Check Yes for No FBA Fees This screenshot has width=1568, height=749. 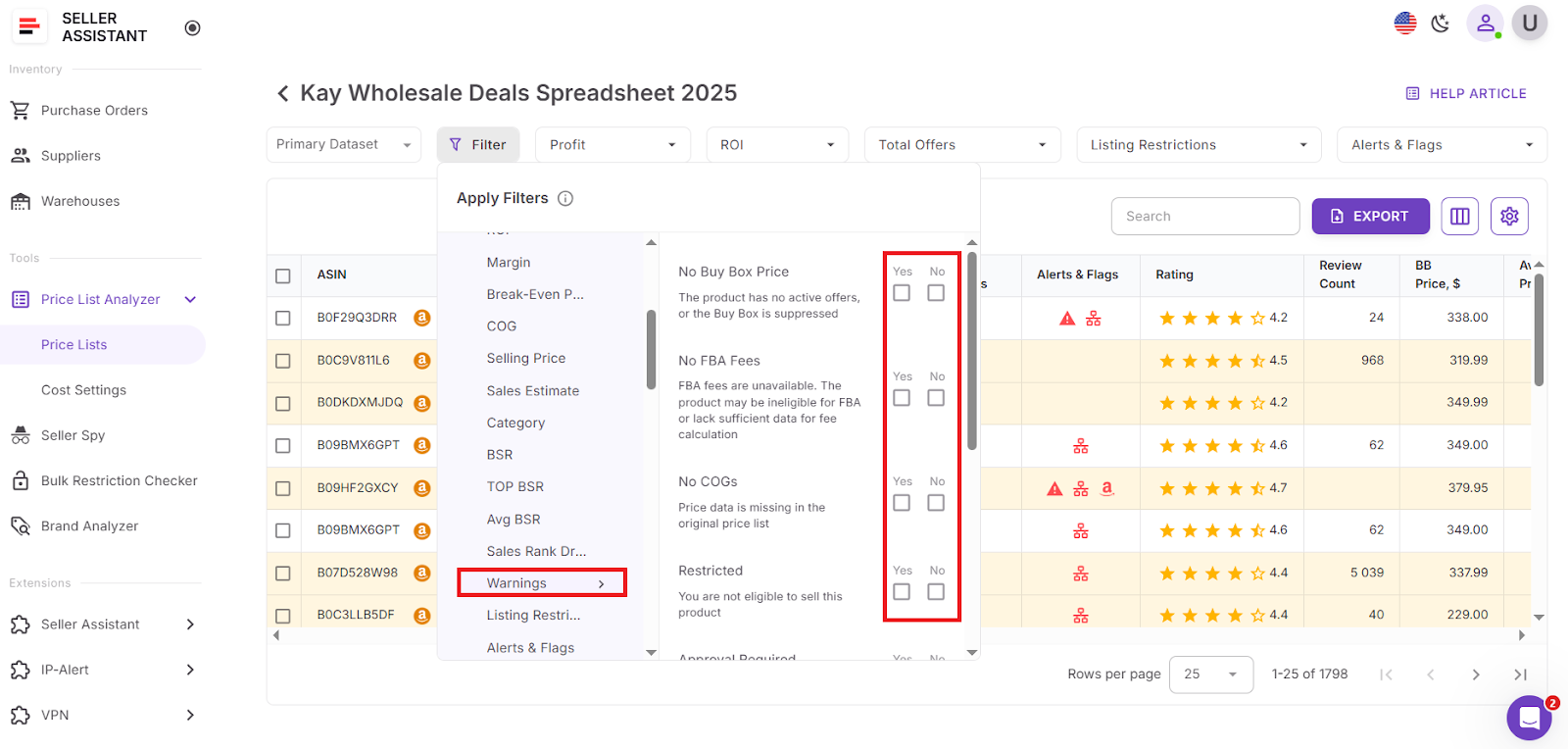902,398
